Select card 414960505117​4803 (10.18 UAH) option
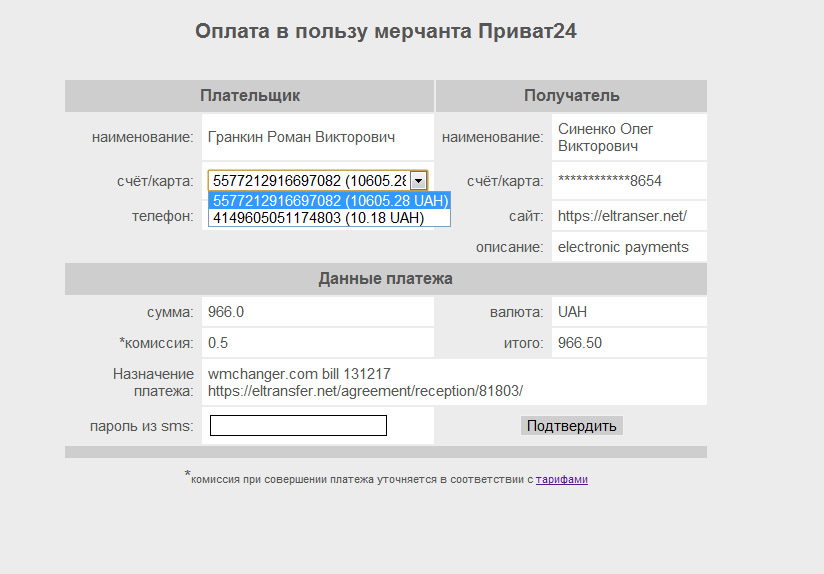This screenshot has width=824, height=574. pyautogui.click(x=329, y=218)
